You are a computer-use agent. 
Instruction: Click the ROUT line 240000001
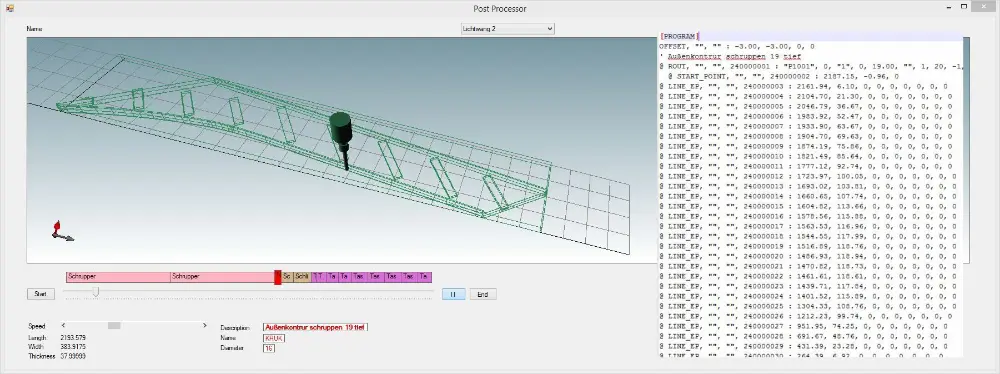[x=811, y=66]
